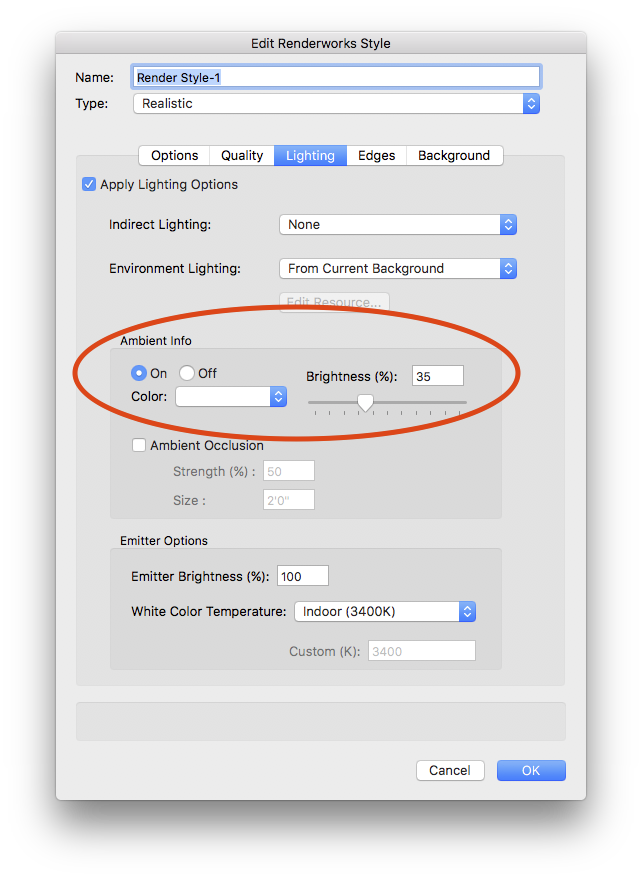
Task: Click the Brightness (%) value field
Action: pyautogui.click(x=437, y=376)
